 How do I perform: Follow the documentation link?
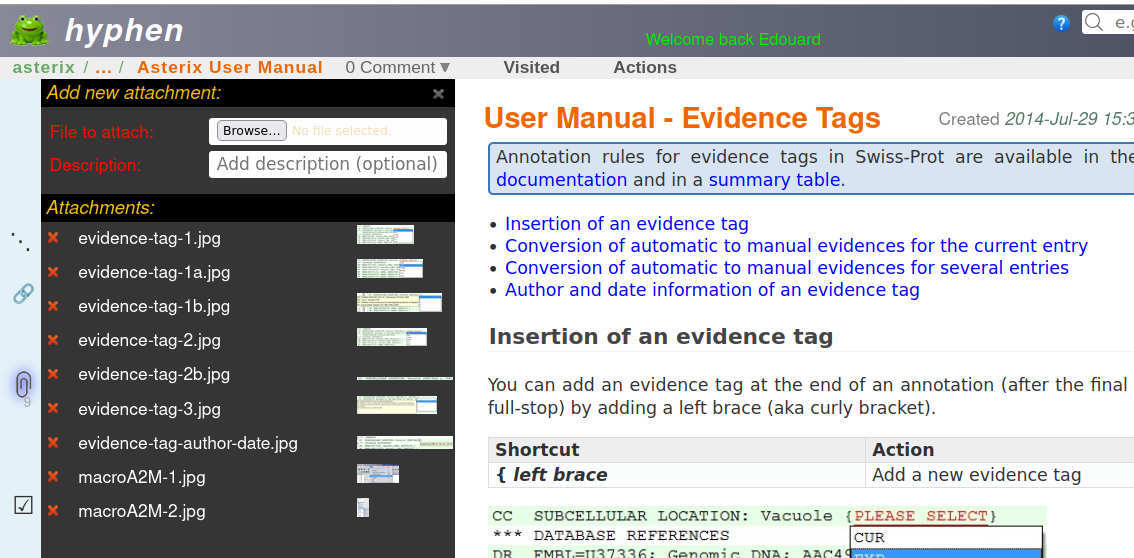(561, 180)
